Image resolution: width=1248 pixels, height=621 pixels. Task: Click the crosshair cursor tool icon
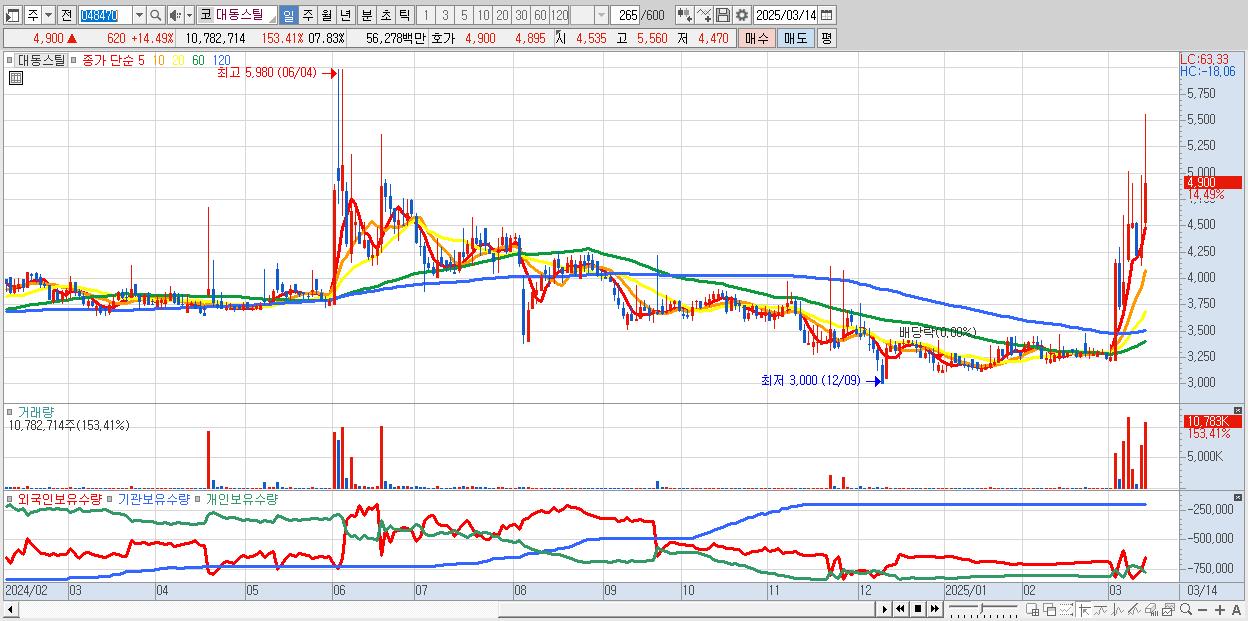coord(1085,609)
